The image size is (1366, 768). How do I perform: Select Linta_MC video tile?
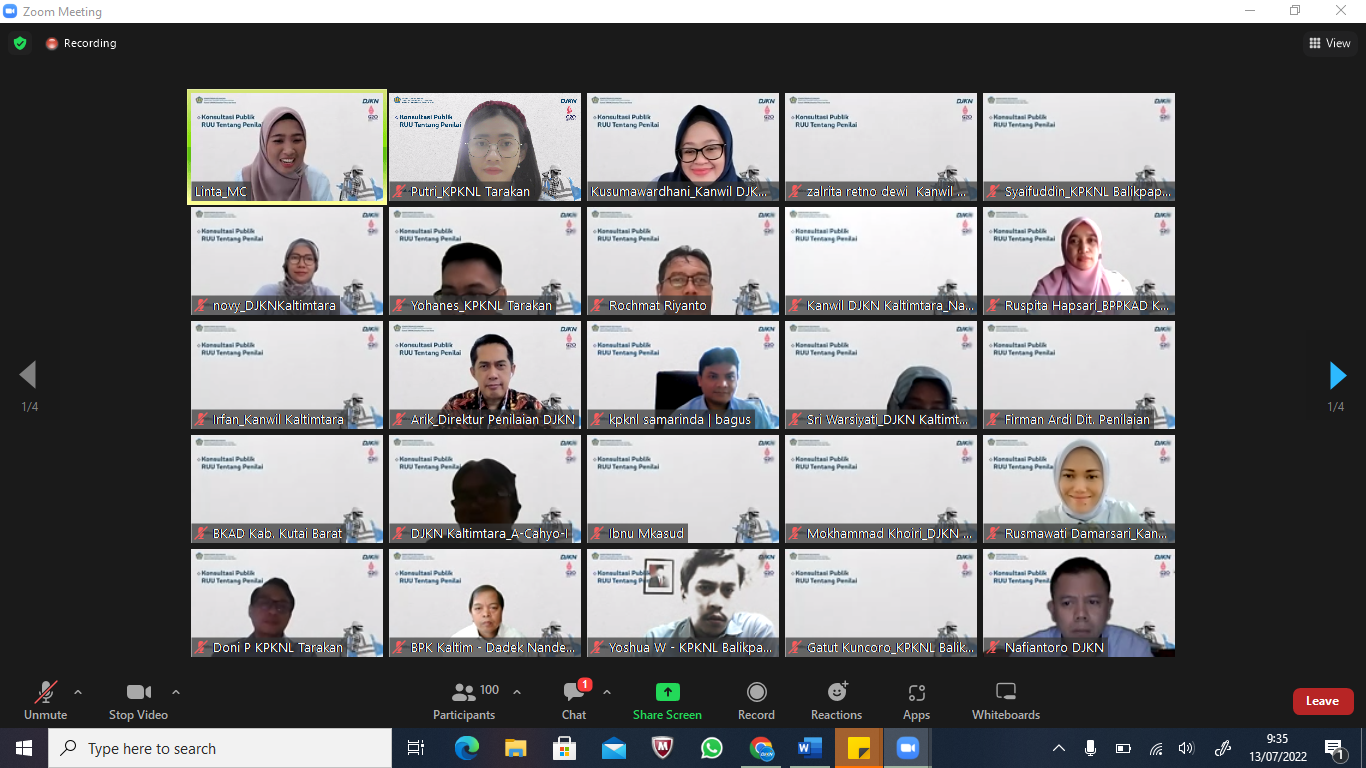[287, 147]
